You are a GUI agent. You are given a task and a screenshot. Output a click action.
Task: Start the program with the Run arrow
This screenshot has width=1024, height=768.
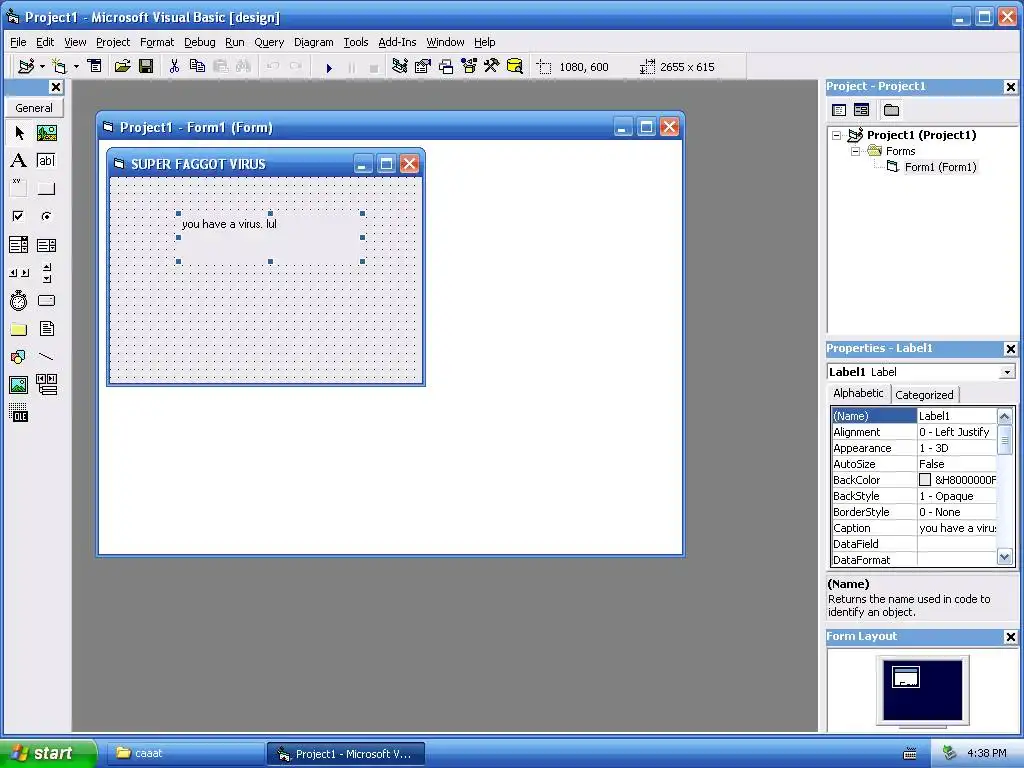[x=329, y=67]
